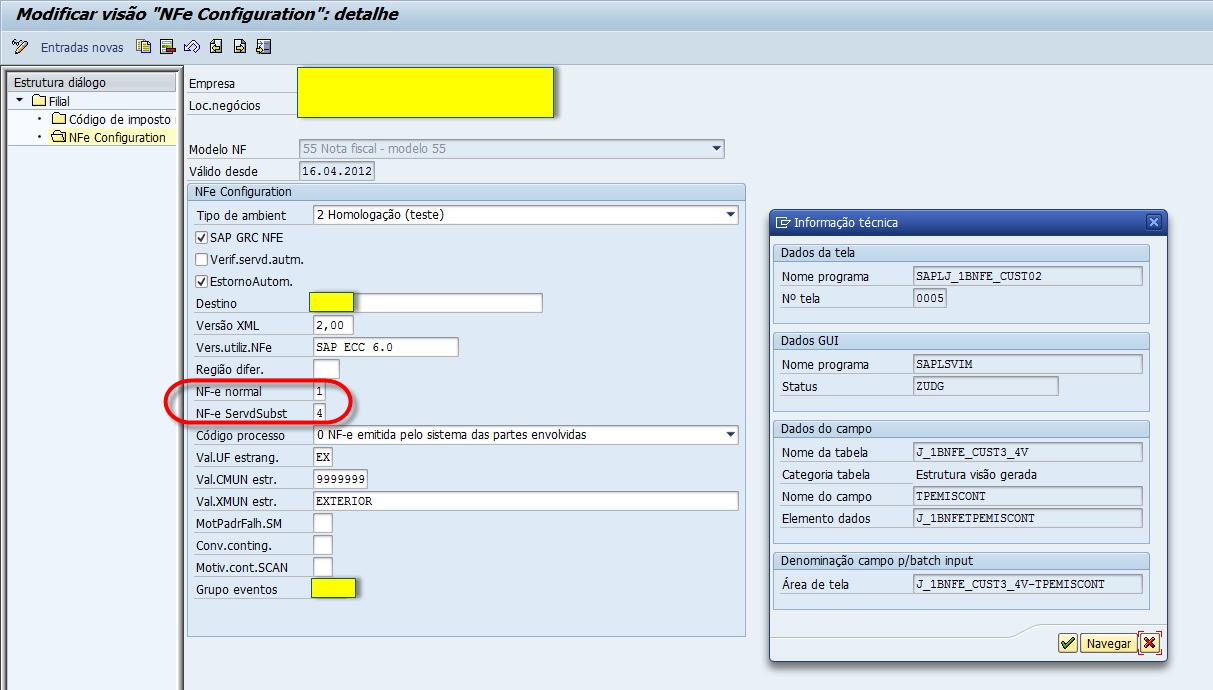Click the Desfazer (undo) toolbar icon
The height and width of the screenshot is (690, 1213).
pyautogui.click(x=192, y=46)
